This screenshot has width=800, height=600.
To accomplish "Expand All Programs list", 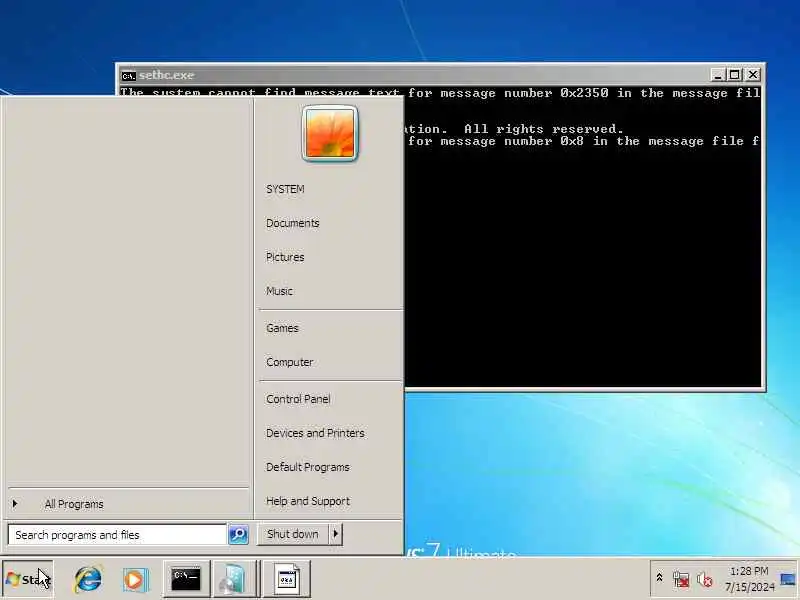I will coord(128,504).
